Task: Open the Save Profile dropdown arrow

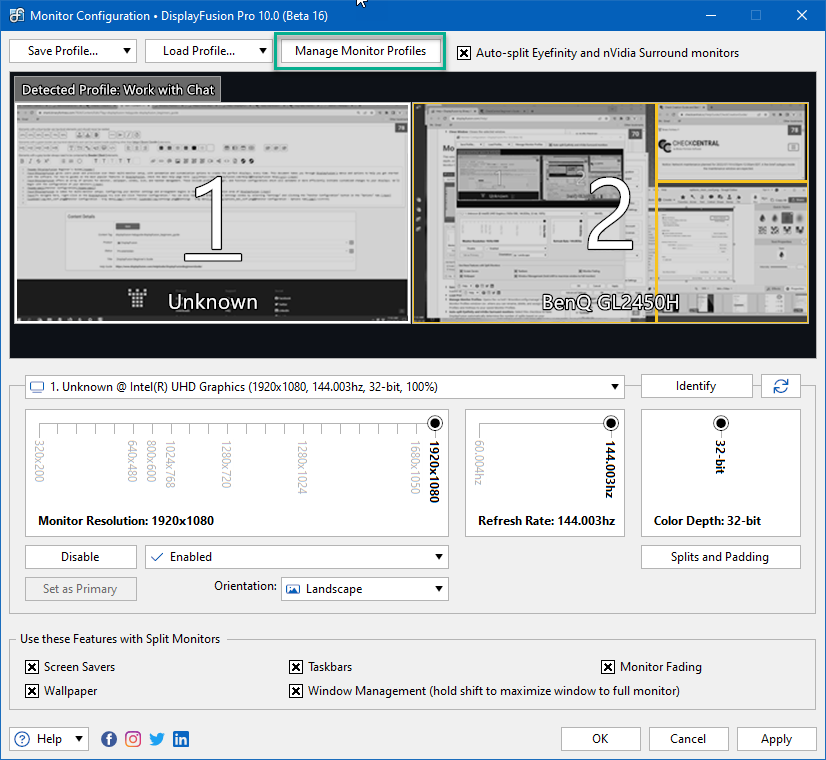Action: tap(126, 51)
